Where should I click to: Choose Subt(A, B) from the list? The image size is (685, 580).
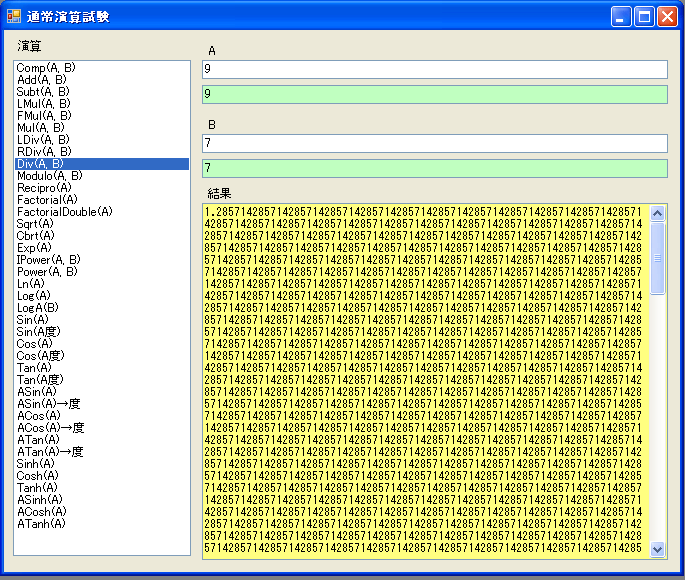tap(102, 92)
